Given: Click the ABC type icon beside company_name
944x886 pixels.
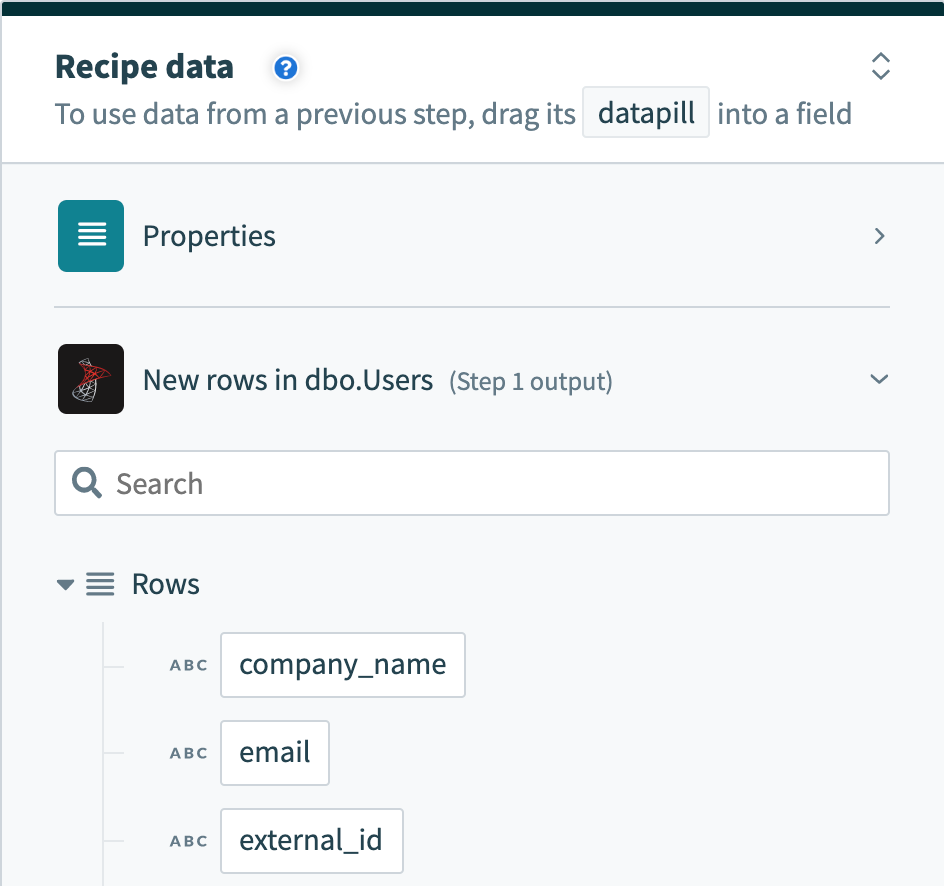Looking at the screenshot, I should 188,665.
